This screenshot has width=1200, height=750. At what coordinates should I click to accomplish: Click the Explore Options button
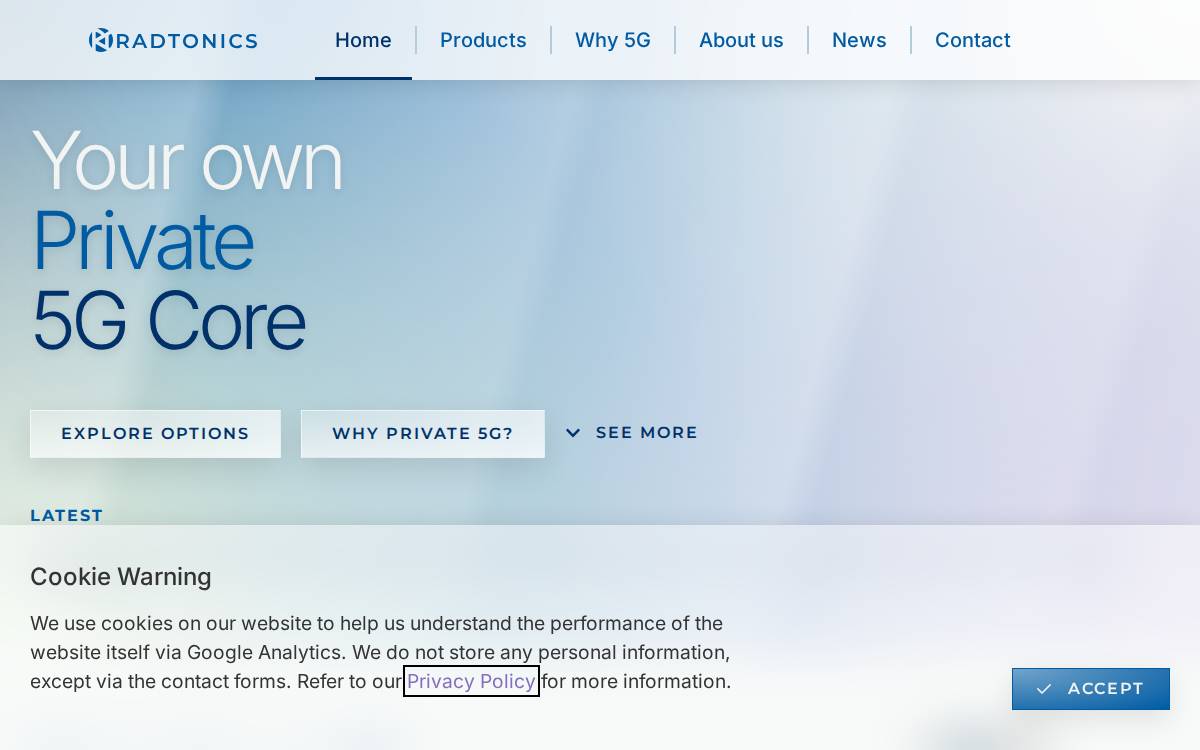[x=155, y=434]
